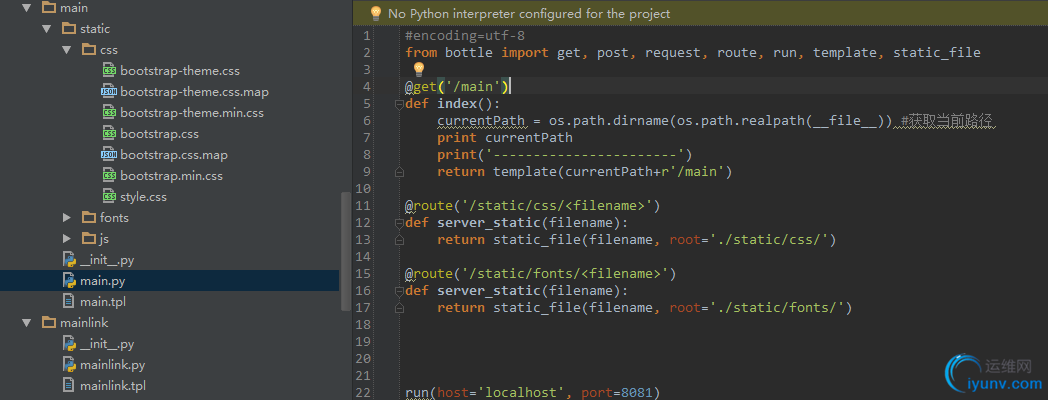1048x400 pixels.
Task: Click Python icon of __init__.py under mainlink
Action: (x=69, y=344)
